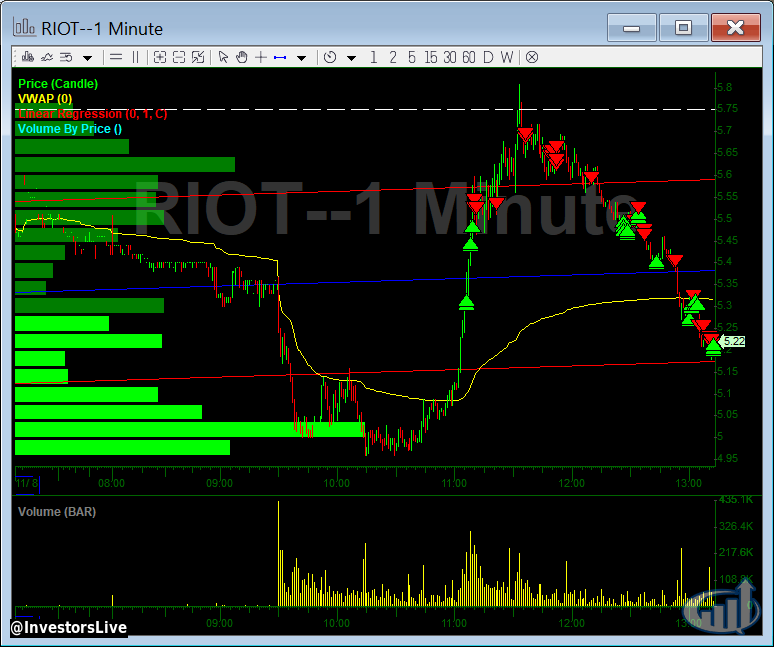
Task: Click the clock time-frame icon
Action: (330, 58)
